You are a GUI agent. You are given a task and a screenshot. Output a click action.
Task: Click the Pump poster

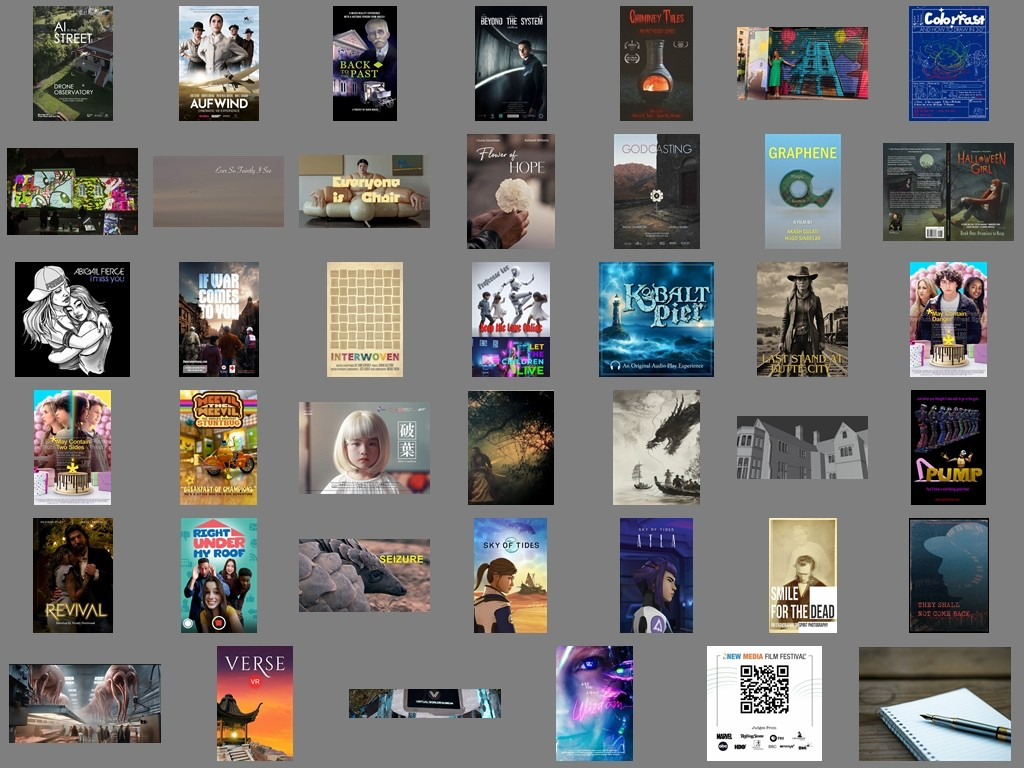click(x=948, y=447)
